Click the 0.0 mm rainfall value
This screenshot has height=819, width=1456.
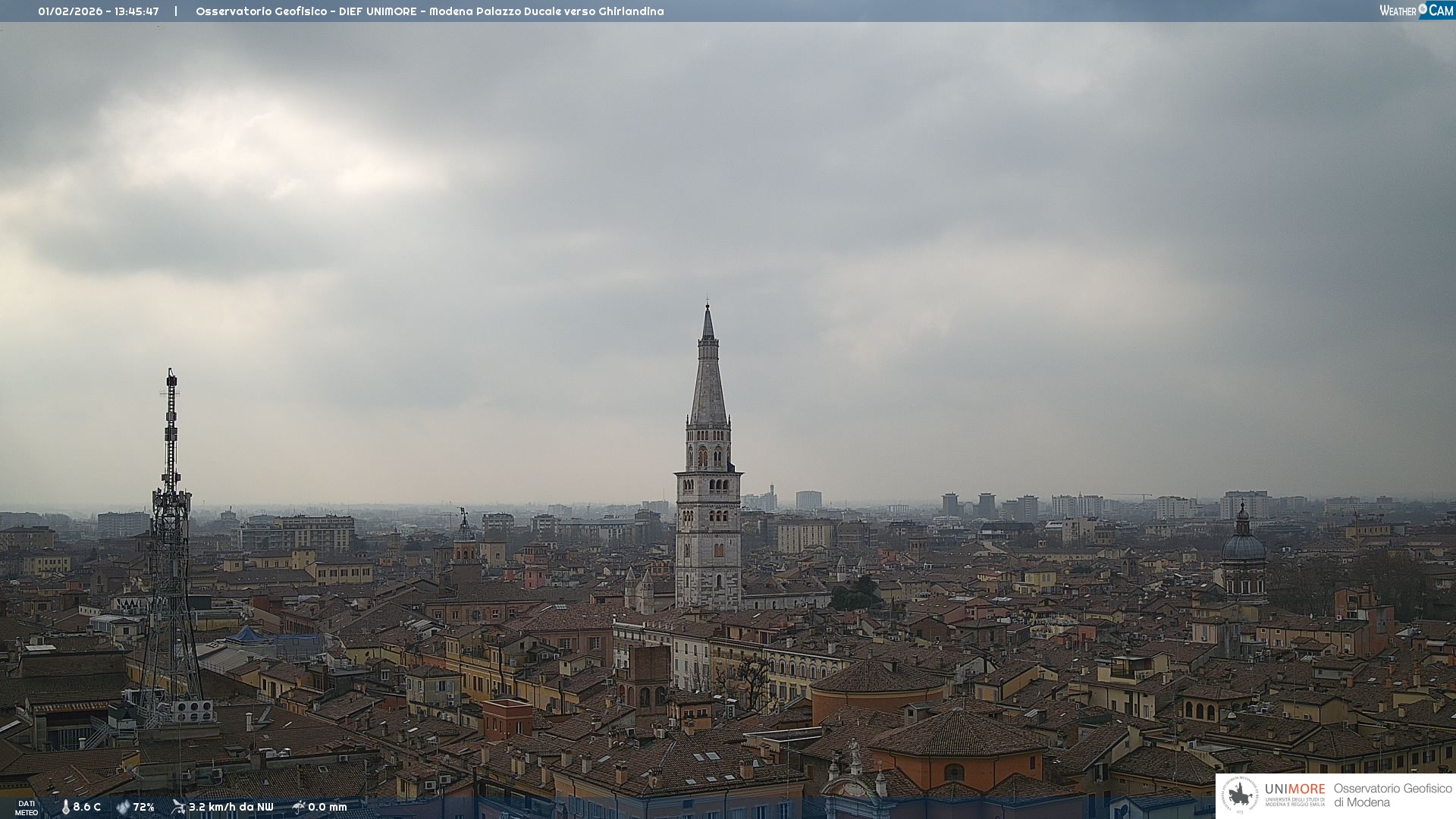pos(328,807)
